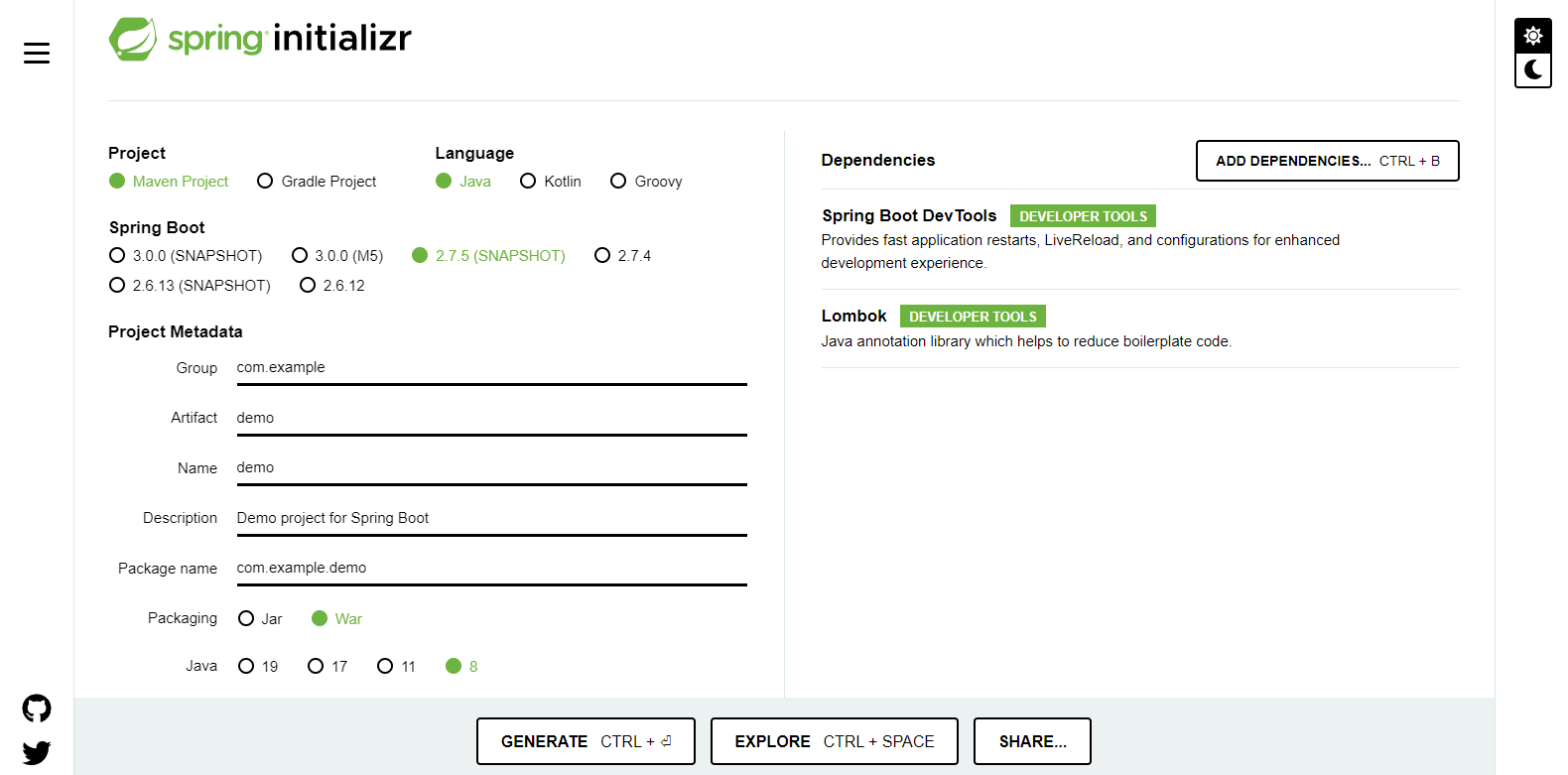The image size is (1568, 775).
Task: Select Spring Boot 2.6.12
Action: tap(332, 285)
